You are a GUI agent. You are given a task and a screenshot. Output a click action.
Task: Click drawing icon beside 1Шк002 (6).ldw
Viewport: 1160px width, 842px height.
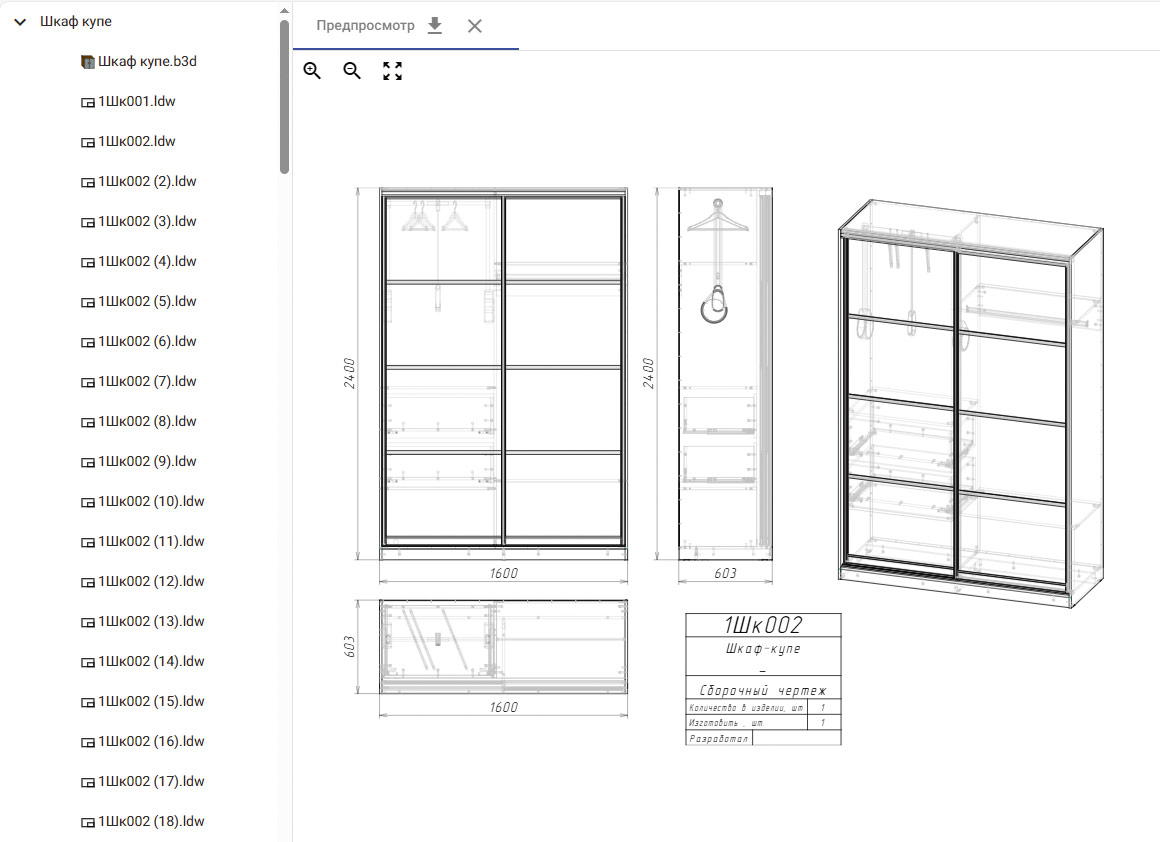pos(87,343)
